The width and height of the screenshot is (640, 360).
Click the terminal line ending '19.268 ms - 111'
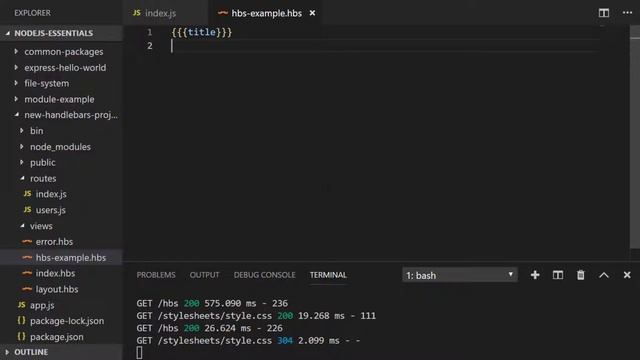click(x=256, y=316)
